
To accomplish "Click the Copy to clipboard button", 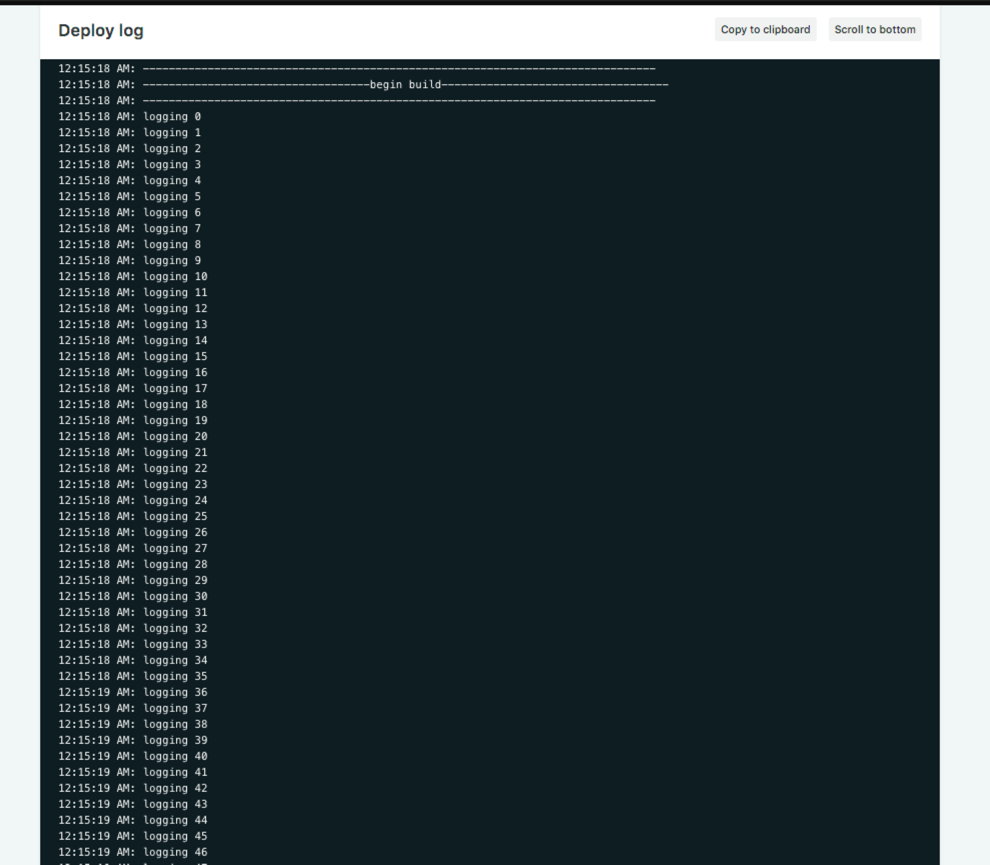I will coord(765,29).
